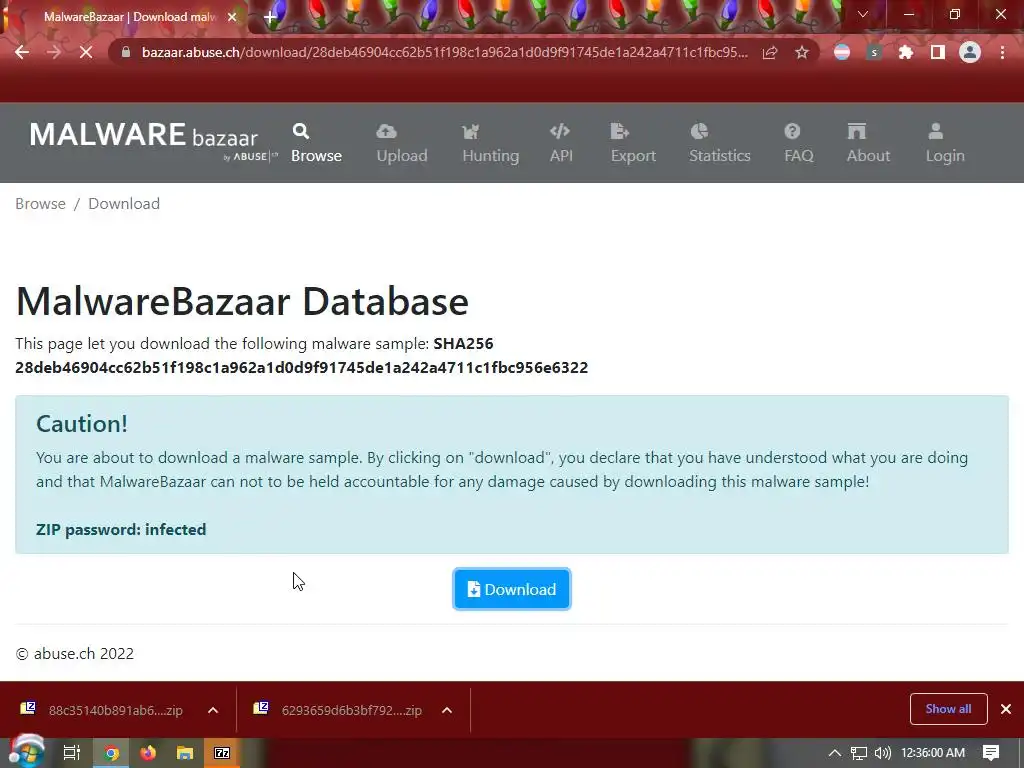1024x768 pixels.
Task: Open Task View on taskbar
Action: (x=72, y=753)
